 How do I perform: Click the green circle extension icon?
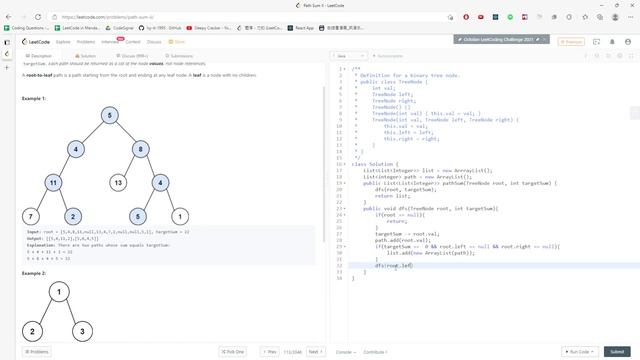(510, 17)
